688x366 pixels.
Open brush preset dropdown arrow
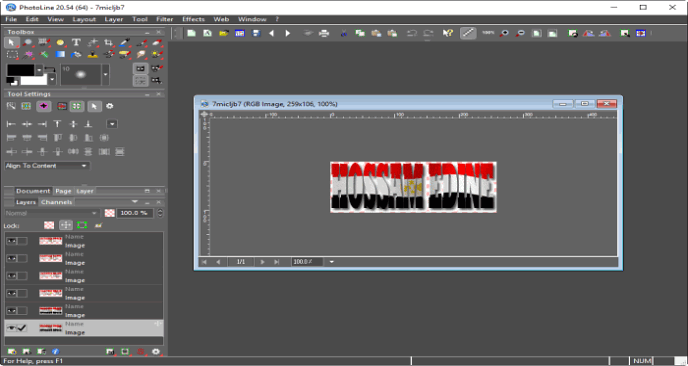[x=105, y=75]
